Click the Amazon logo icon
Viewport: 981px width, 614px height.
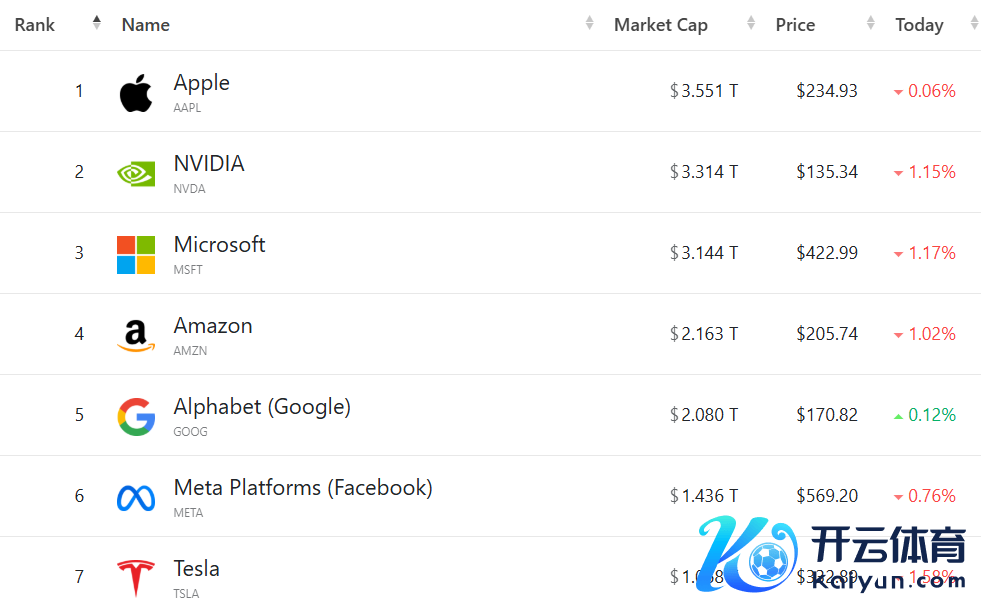[x=136, y=336]
